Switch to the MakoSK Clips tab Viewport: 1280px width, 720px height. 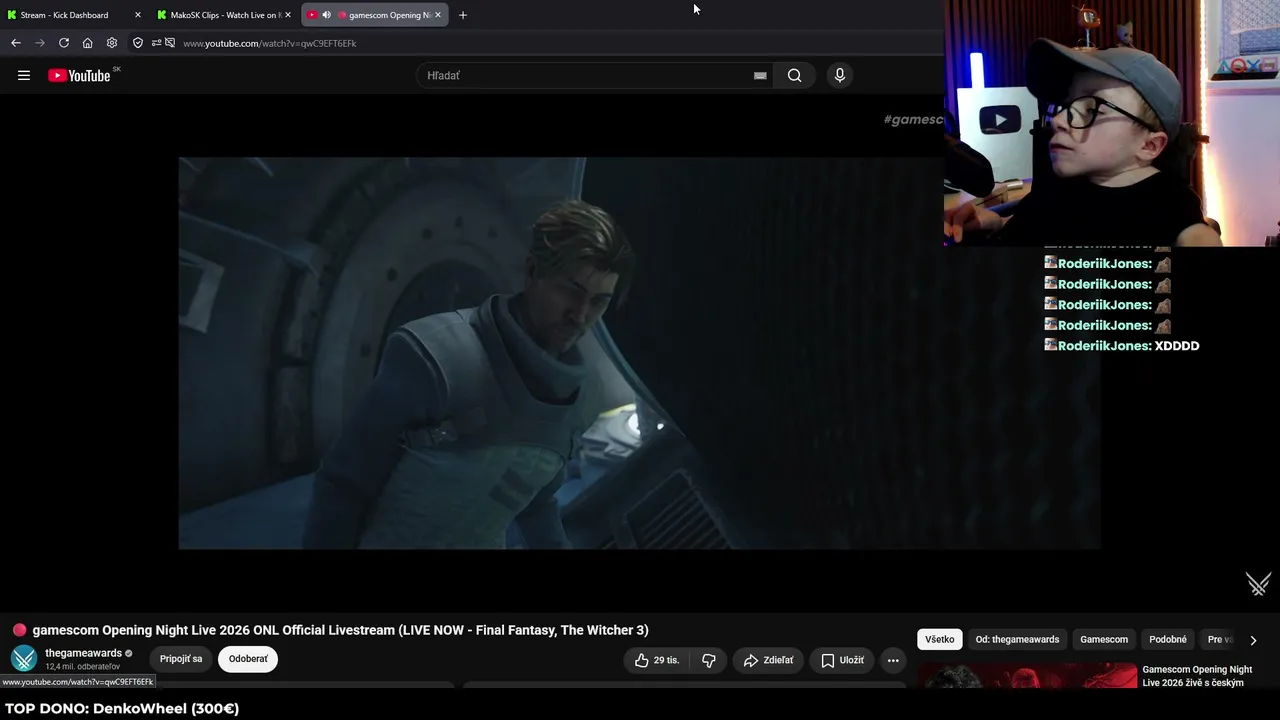pyautogui.click(x=223, y=15)
